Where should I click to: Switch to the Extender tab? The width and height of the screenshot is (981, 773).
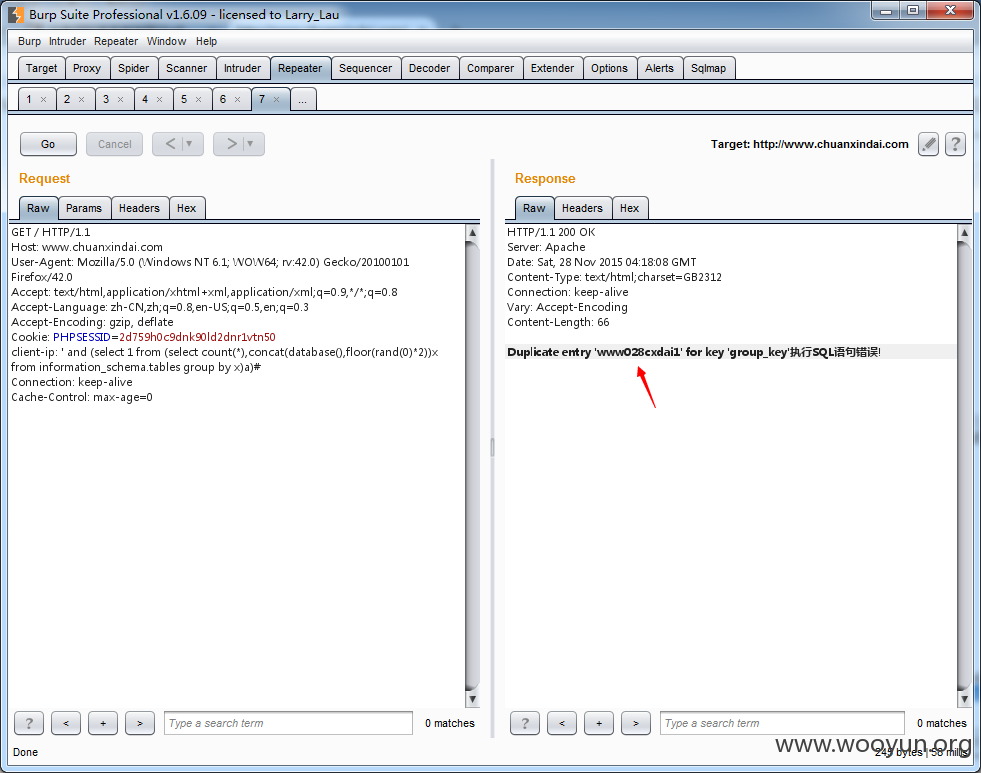(x=552, y=68)
